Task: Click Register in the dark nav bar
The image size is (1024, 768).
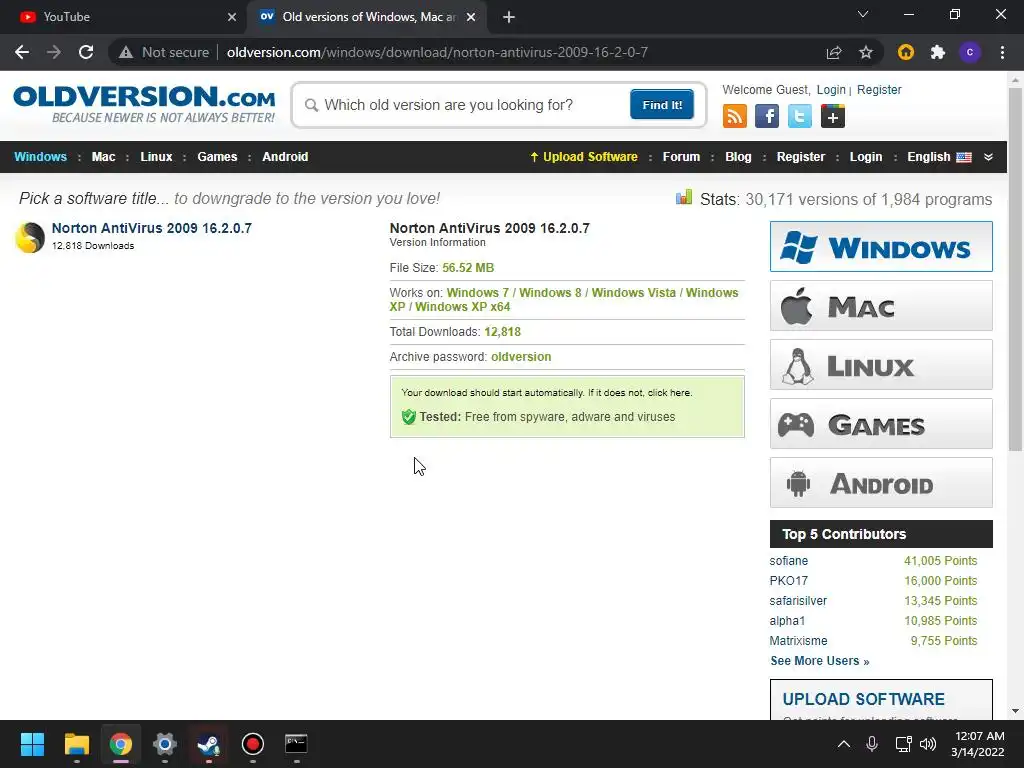Action: 801,157
